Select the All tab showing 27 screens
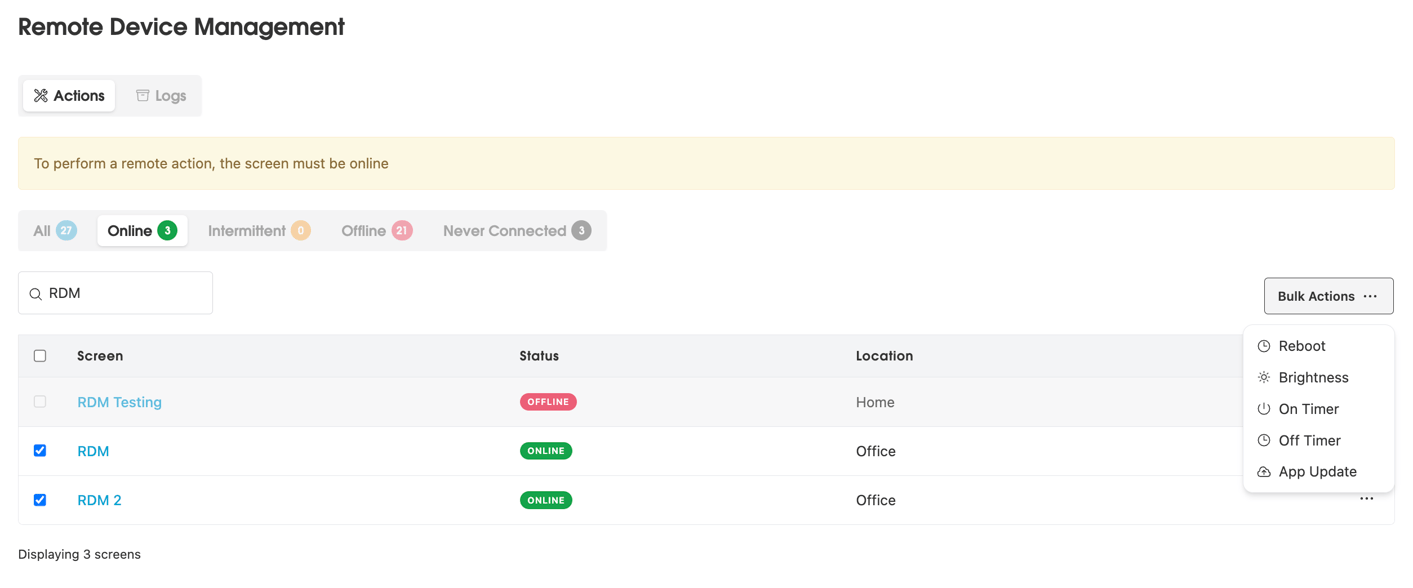Viewport: 1413px width, 588px height. (53, 230)
